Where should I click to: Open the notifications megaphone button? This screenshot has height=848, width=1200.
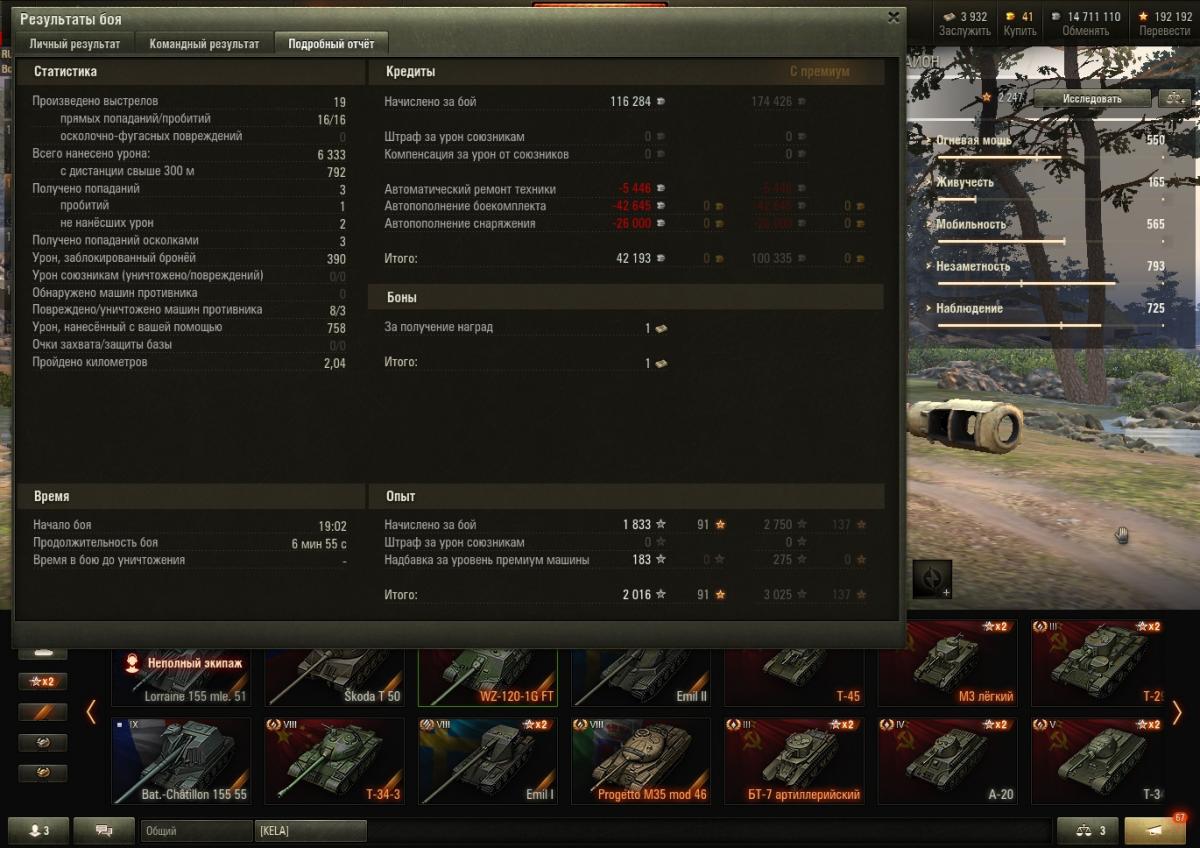point(1155,829)
